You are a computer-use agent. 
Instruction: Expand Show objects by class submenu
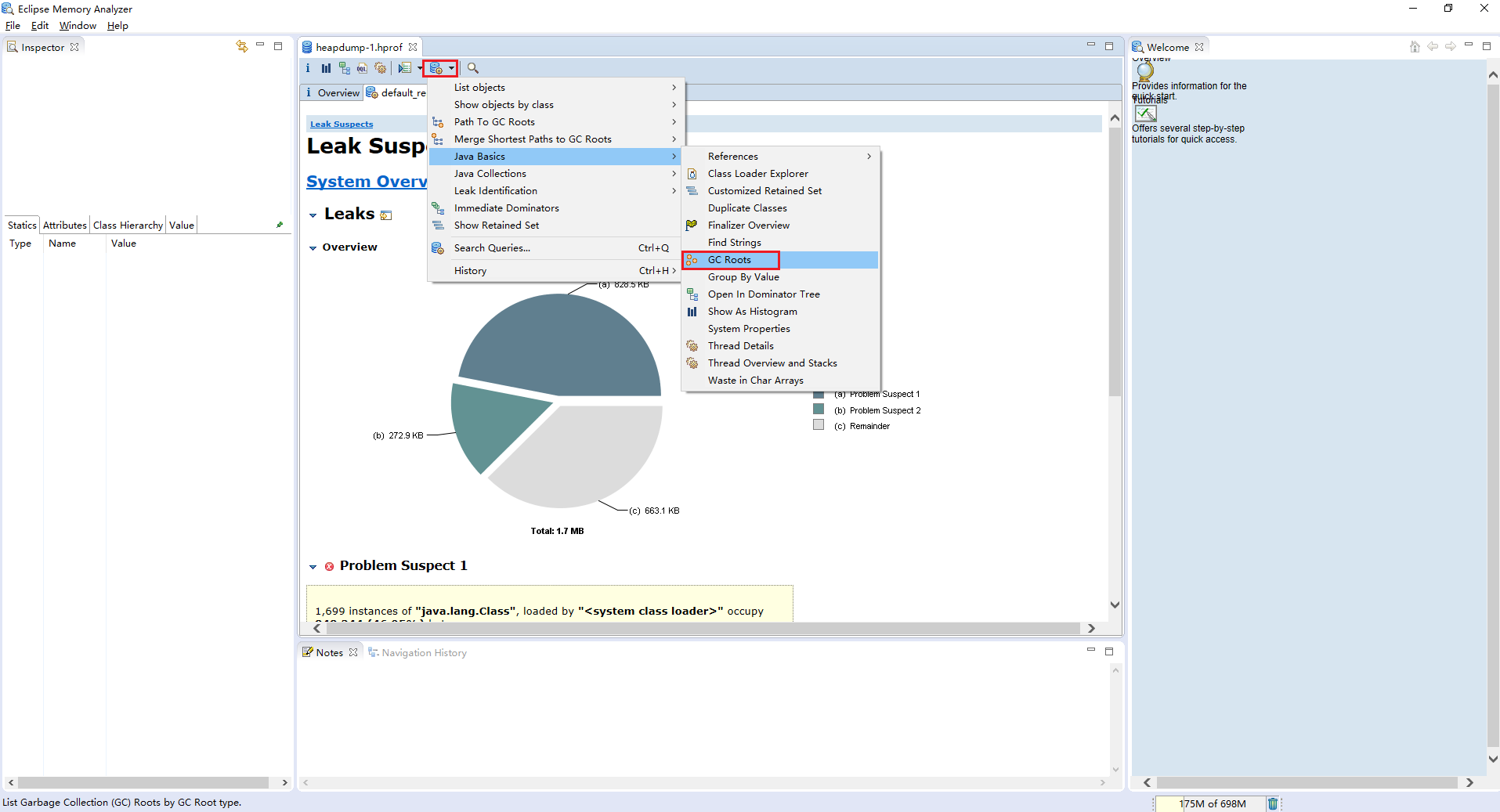tap(556, 105)
